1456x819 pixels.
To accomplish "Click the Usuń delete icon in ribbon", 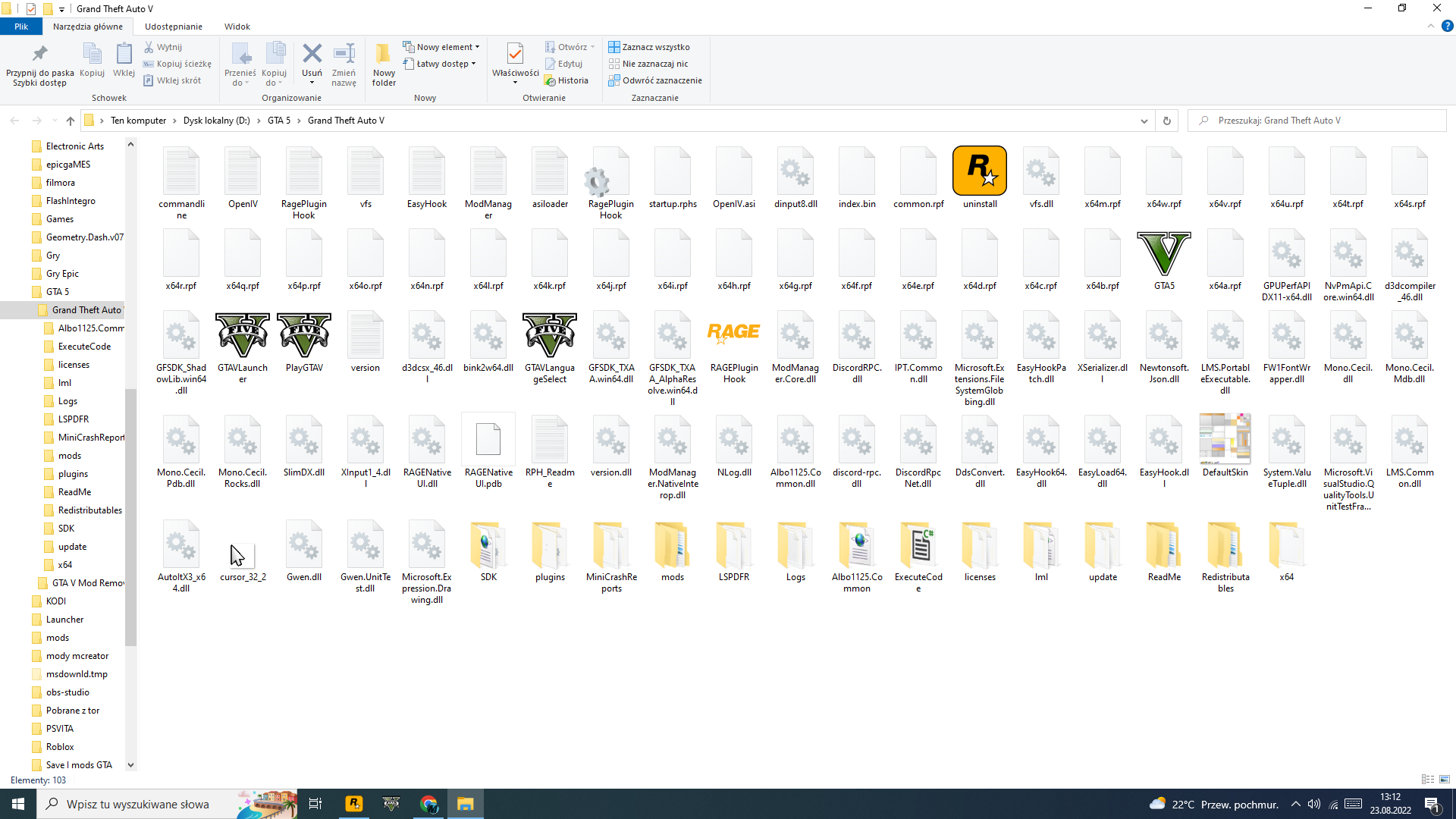I will 312,55.
